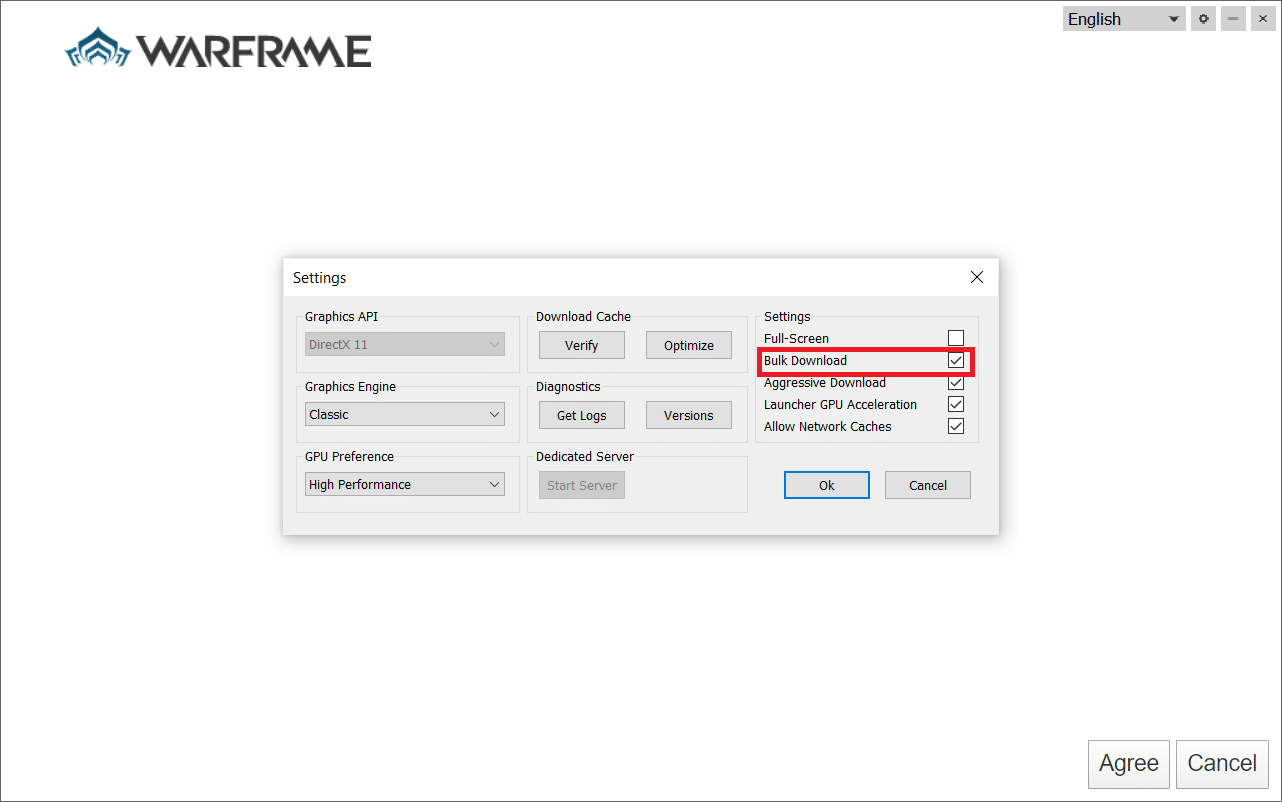Toggle Aggressive Download checkbox
Viewport: 1282px width, 802px height.
(x=956, y=382)
